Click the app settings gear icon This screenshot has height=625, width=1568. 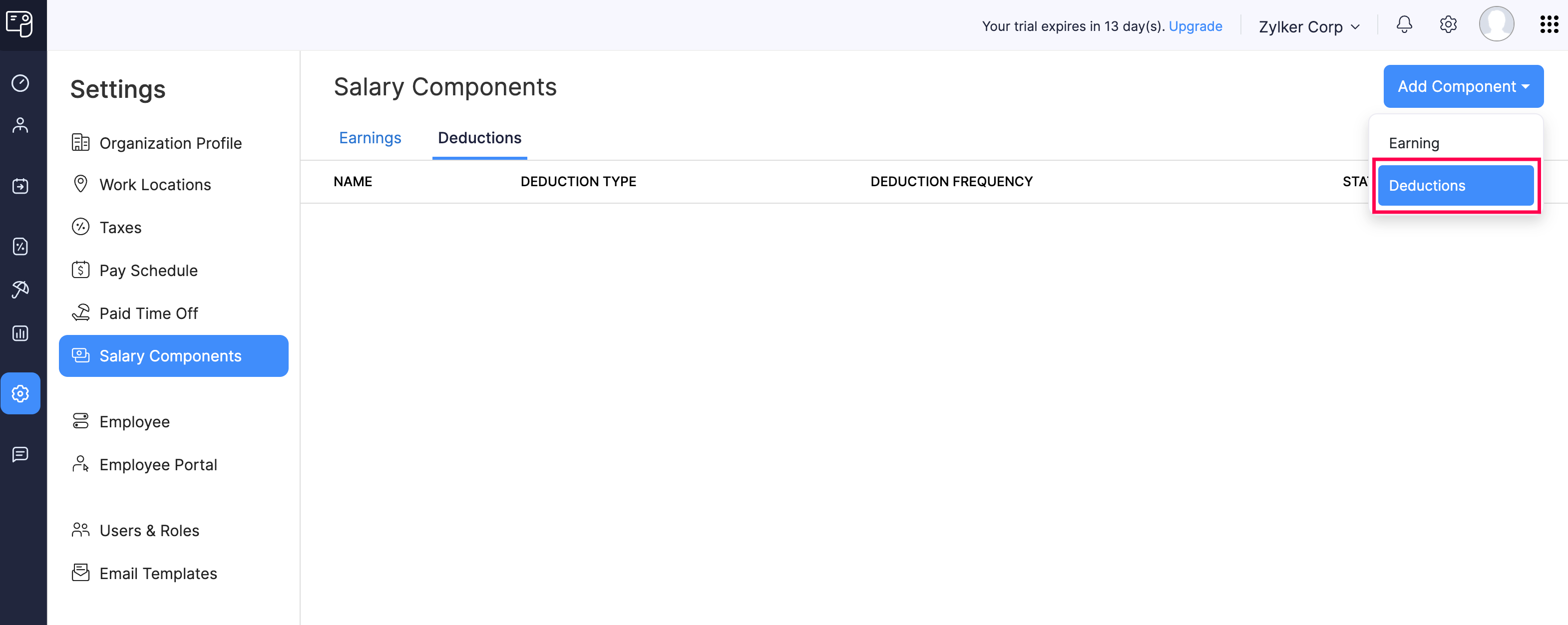(x=1447, y=25)
